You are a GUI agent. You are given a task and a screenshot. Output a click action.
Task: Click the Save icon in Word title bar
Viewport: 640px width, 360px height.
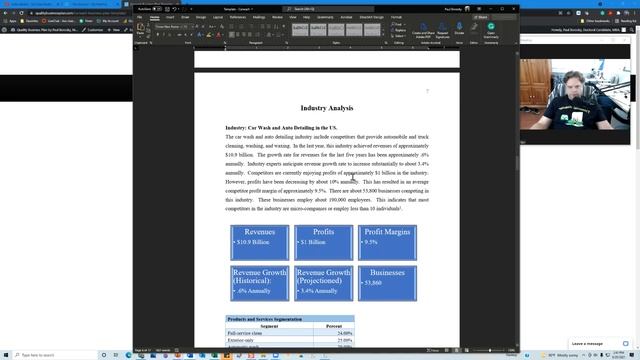167,9
